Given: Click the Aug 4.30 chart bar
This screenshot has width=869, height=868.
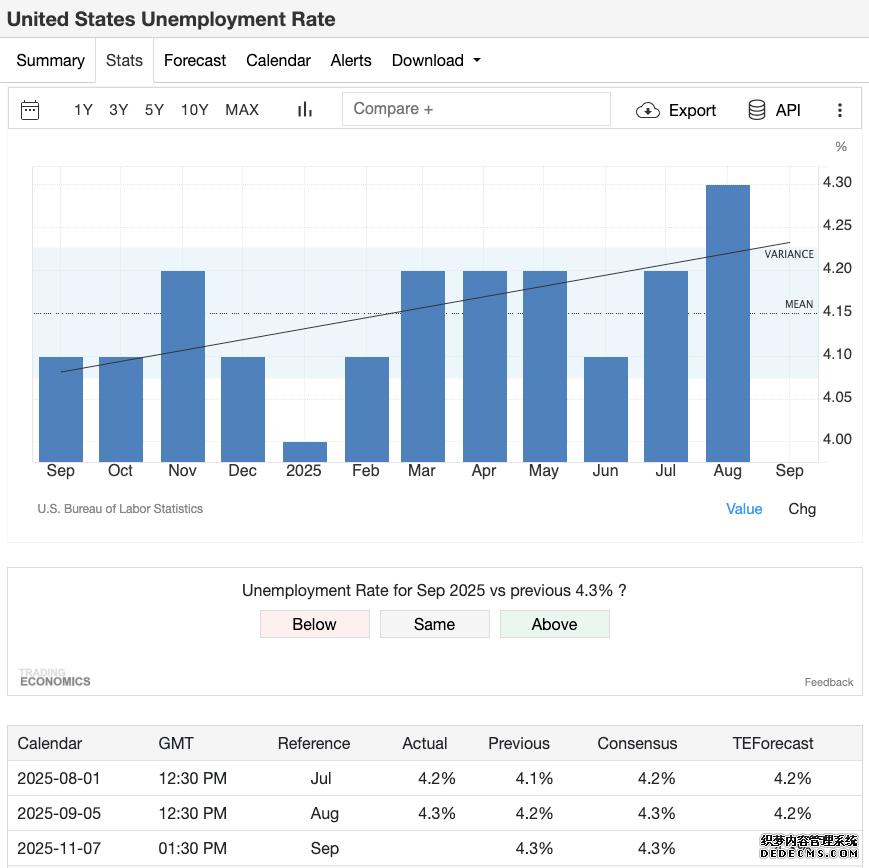Looking at the screenshot, I should point(728,323).
